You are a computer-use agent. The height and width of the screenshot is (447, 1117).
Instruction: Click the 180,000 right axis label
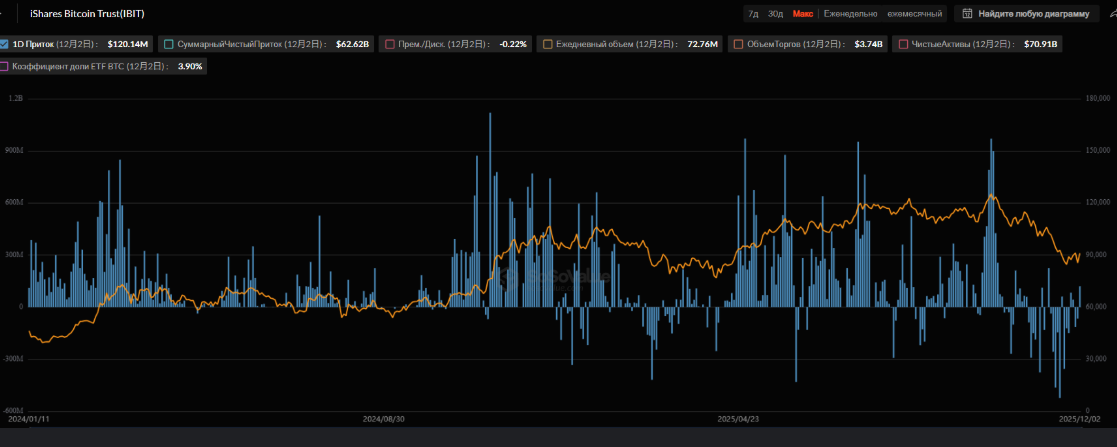[x=1098, y=99]
